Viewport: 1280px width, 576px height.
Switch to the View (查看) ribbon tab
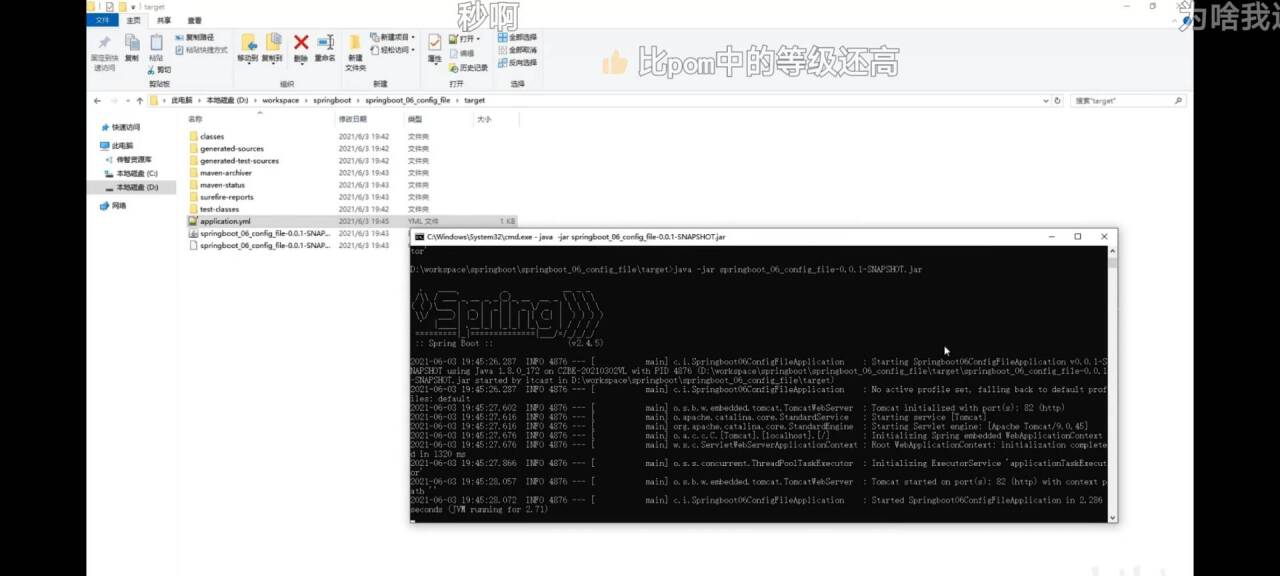click(x=194, y=20)
